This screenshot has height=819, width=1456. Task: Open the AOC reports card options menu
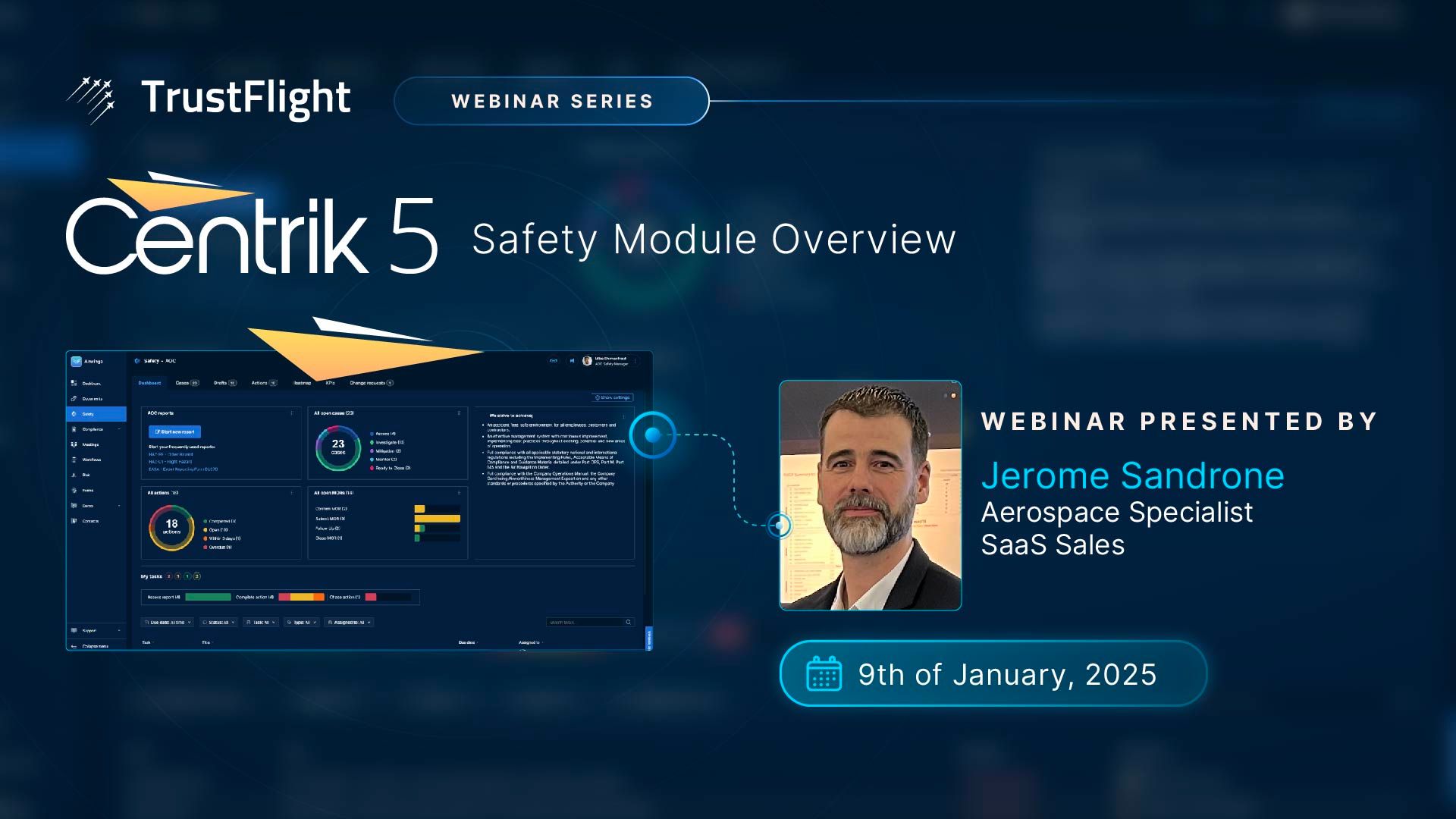click(x=292, y=413)
